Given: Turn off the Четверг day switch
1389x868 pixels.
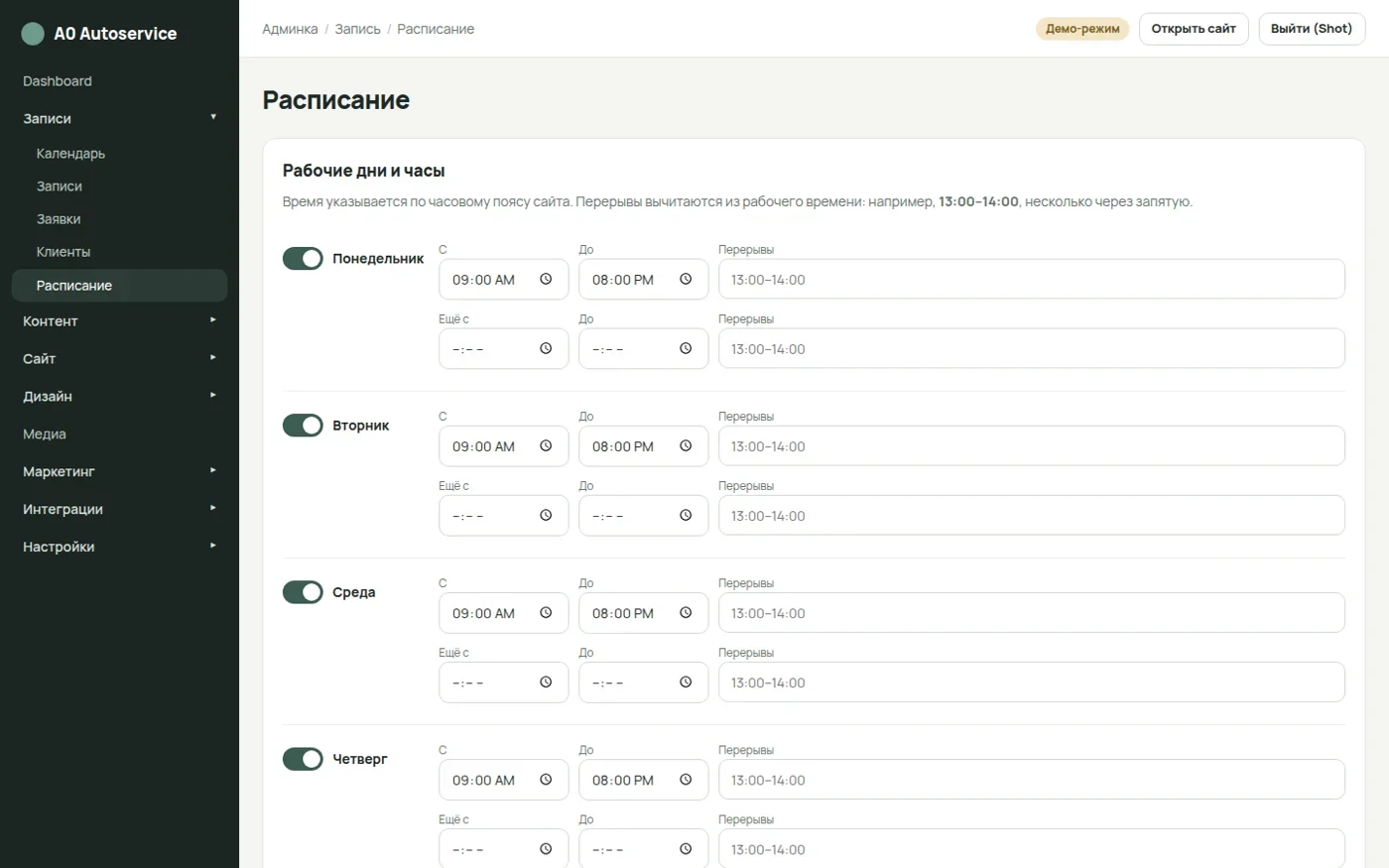Looking at the screenshot, I should [303, 759].
